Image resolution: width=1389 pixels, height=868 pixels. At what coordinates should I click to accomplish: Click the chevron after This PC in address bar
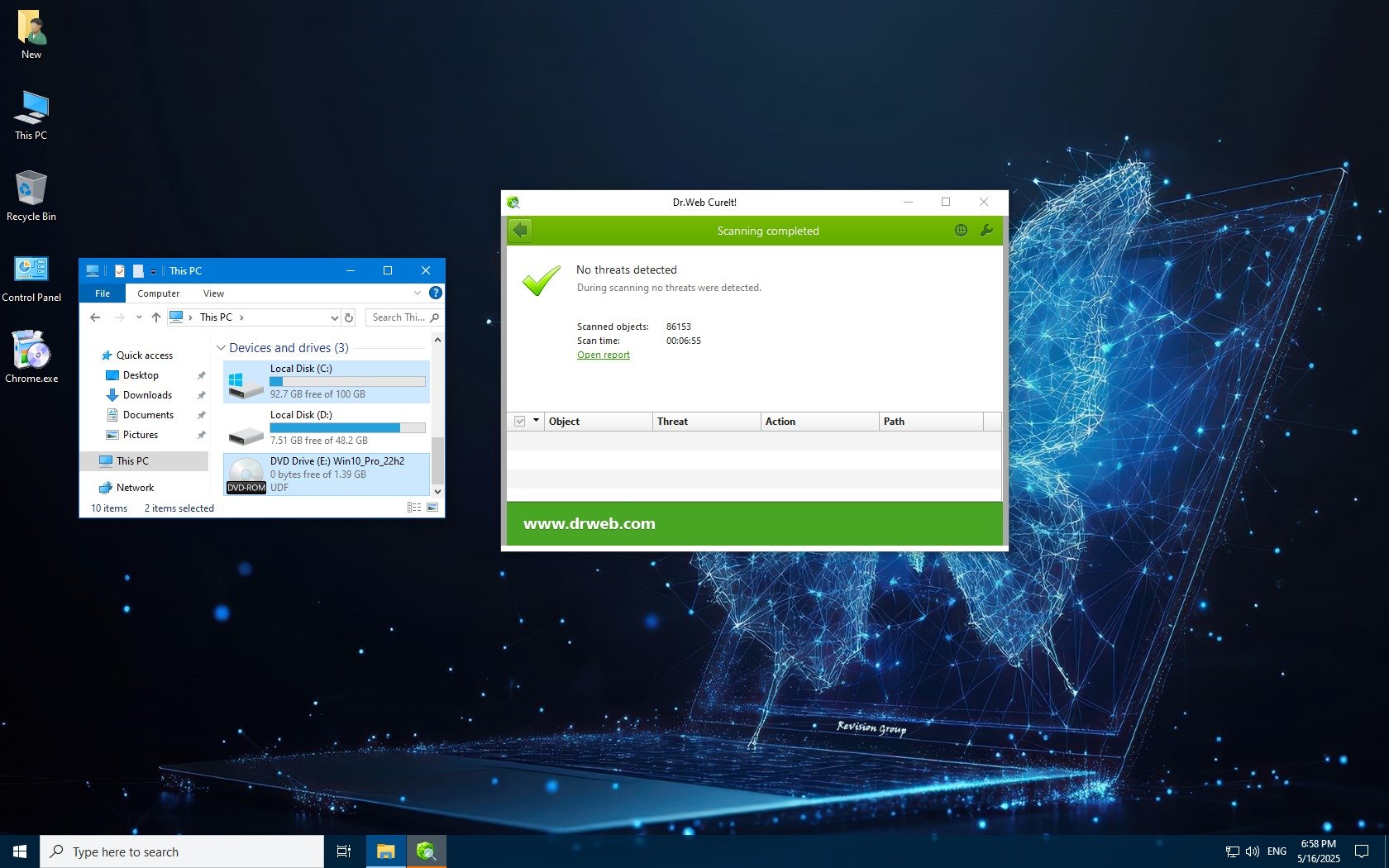241,317
